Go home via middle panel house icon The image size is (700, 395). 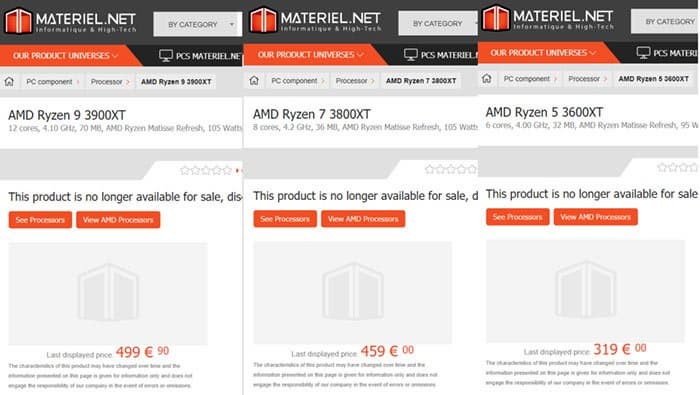254,81
